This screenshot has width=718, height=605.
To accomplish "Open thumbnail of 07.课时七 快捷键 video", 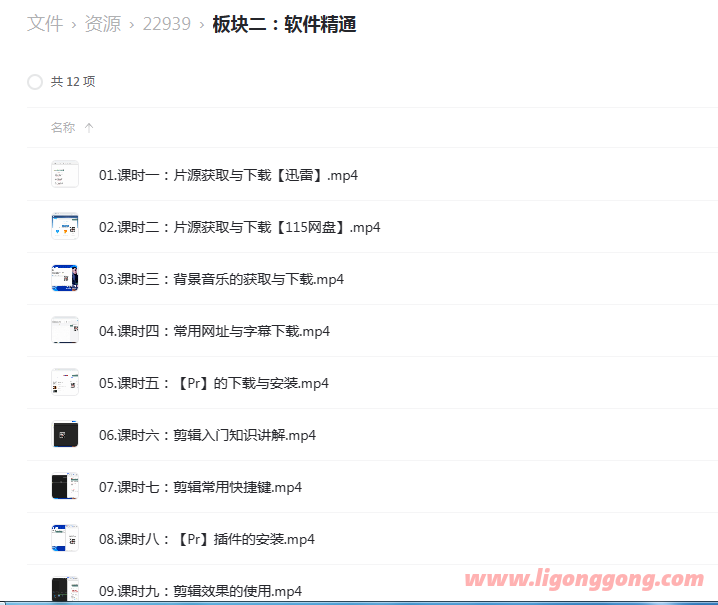I will 65,486.
